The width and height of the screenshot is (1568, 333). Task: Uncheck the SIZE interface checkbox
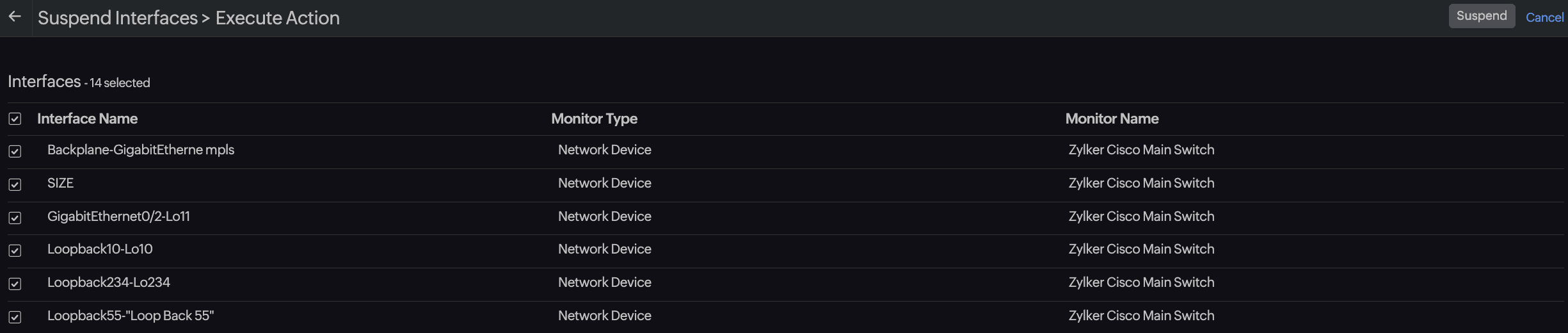(15, 185)
